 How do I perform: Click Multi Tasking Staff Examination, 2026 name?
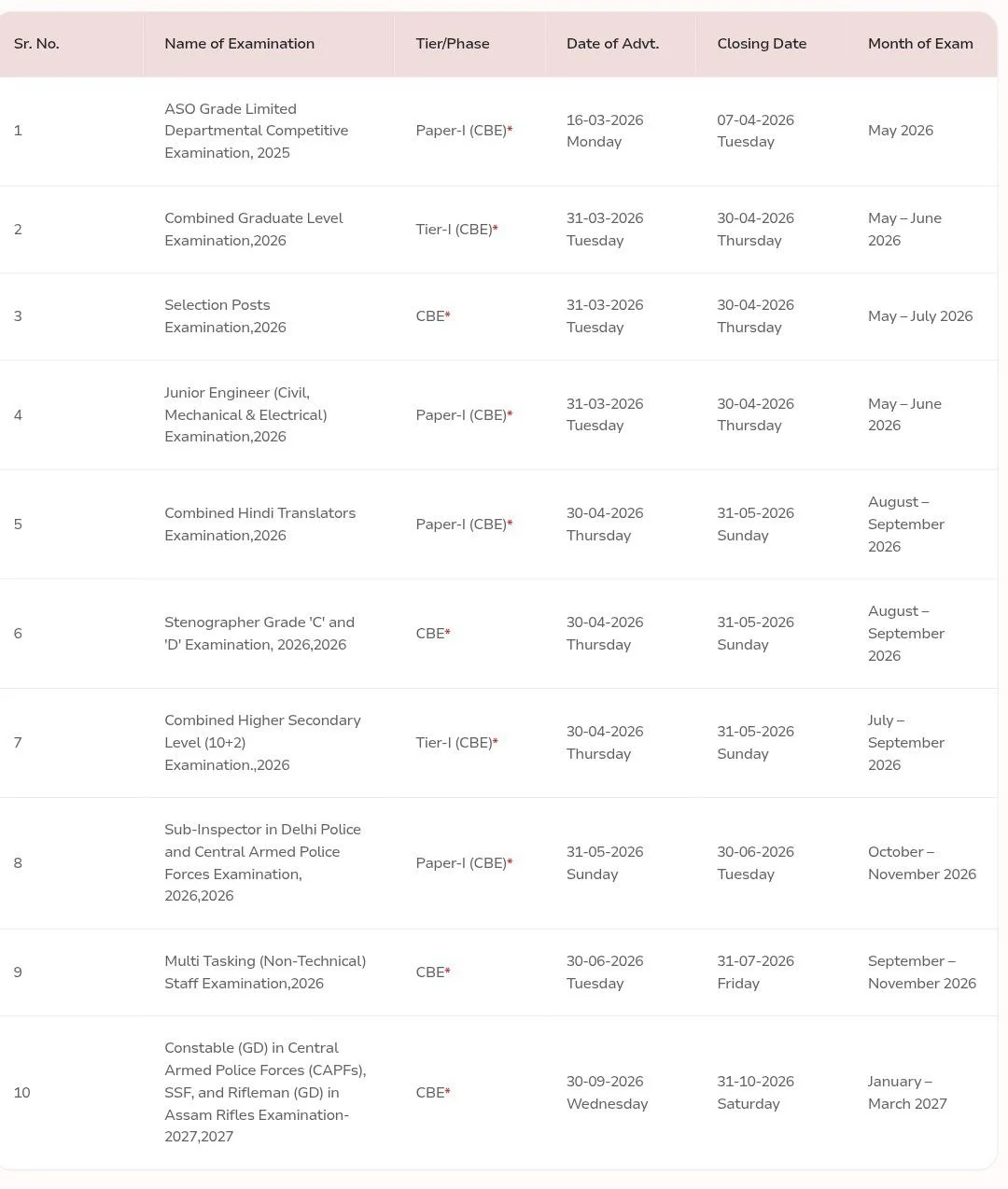pyautogui.click(x=265, y=972)
